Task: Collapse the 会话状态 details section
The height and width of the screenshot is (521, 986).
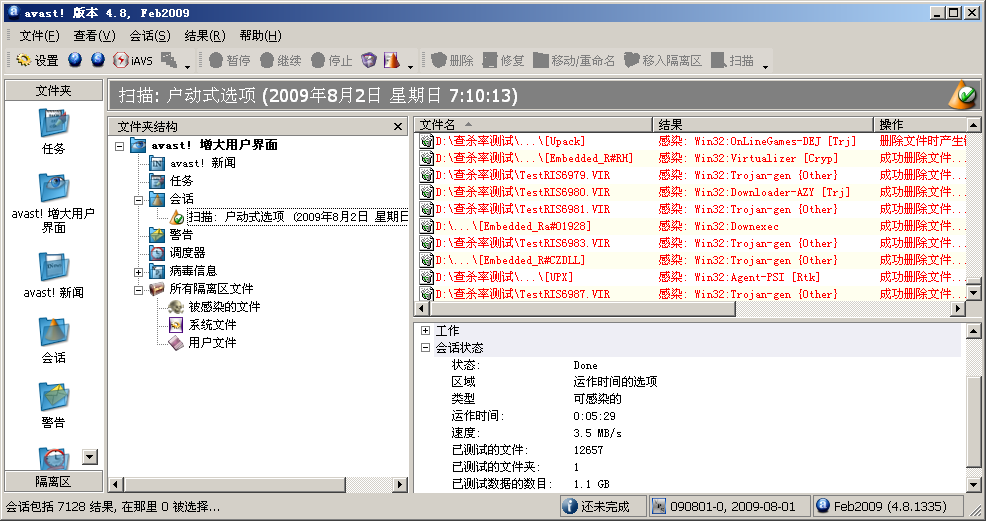Action: pyautogui.click(x=426, y=348)
